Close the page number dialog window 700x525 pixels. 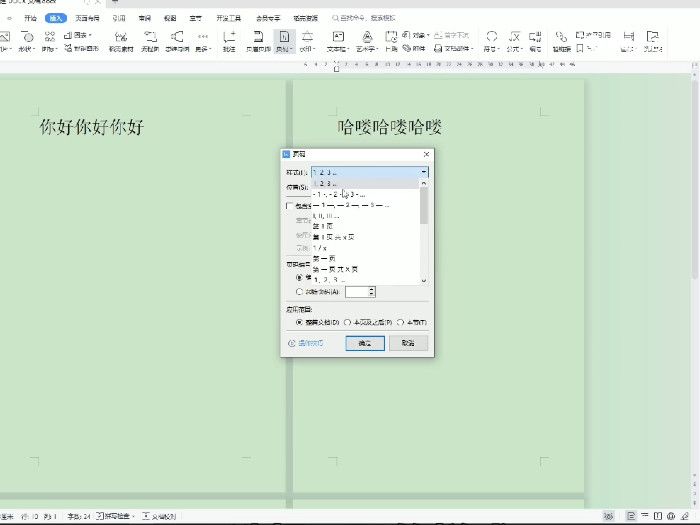click(426, 154)
